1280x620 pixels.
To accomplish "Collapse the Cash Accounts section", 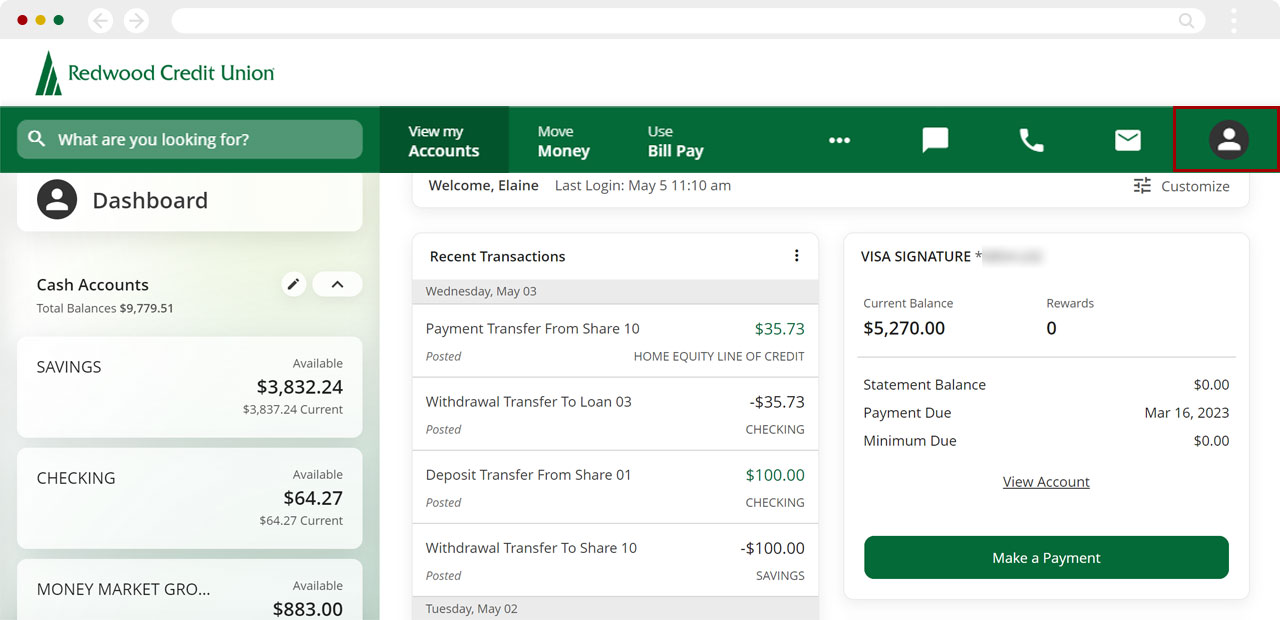I will [337, 284].
